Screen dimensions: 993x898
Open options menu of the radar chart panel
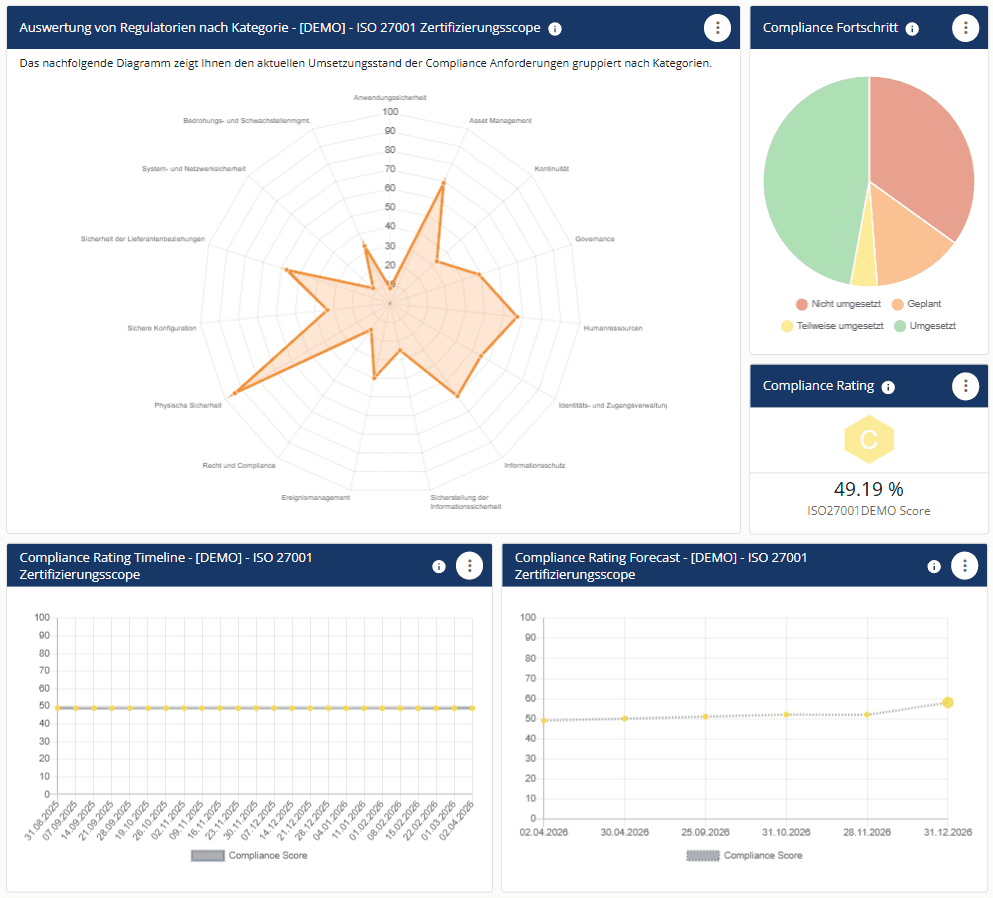(x=717, y=28)
